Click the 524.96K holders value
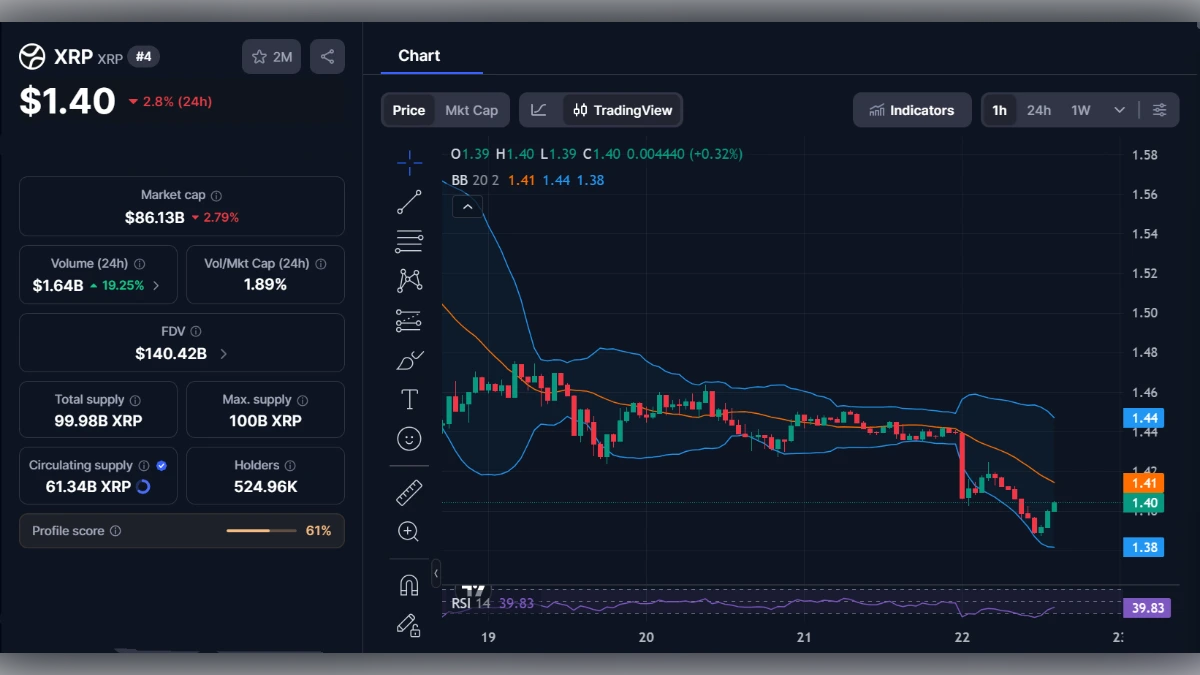 click(265, 487)
